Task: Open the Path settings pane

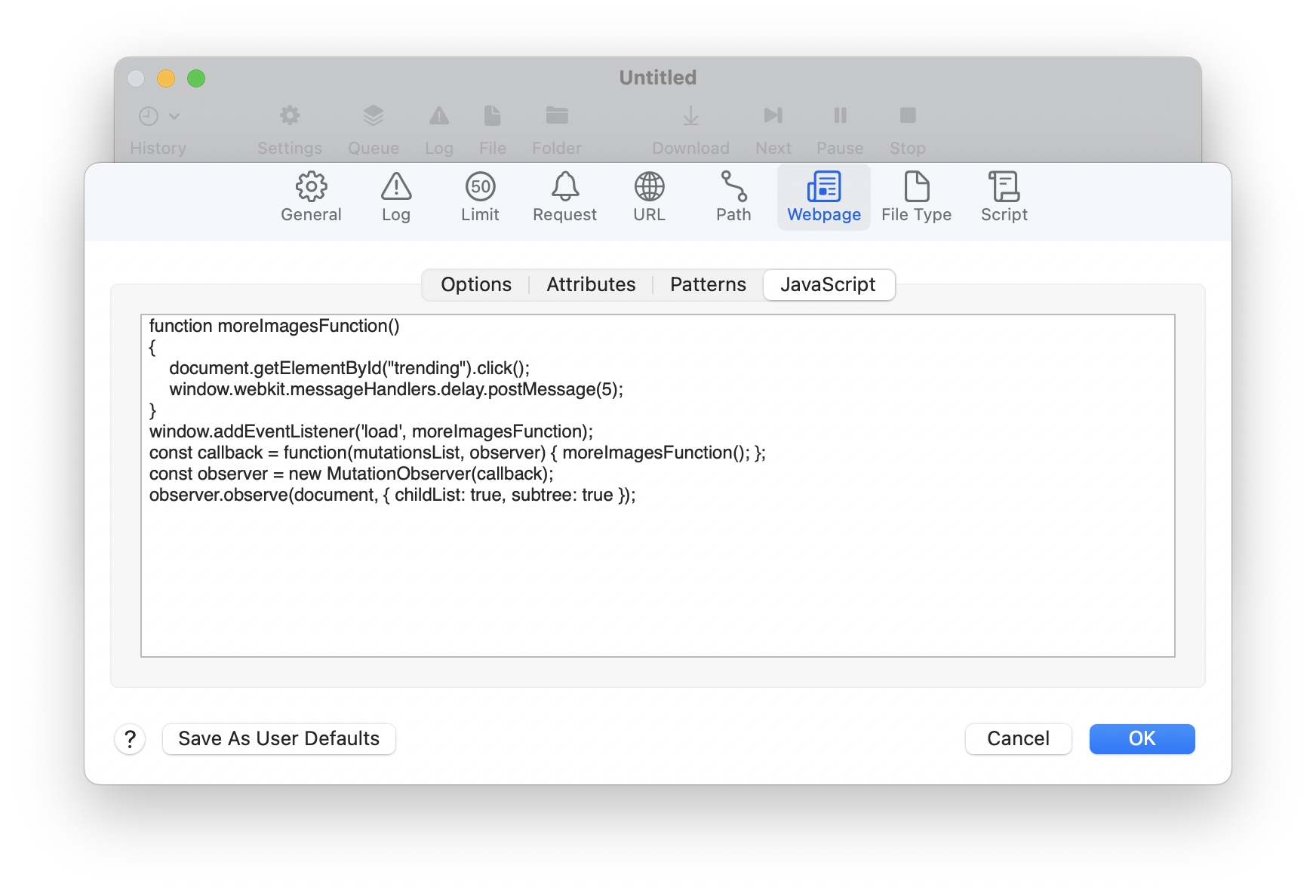Action: 733,197
